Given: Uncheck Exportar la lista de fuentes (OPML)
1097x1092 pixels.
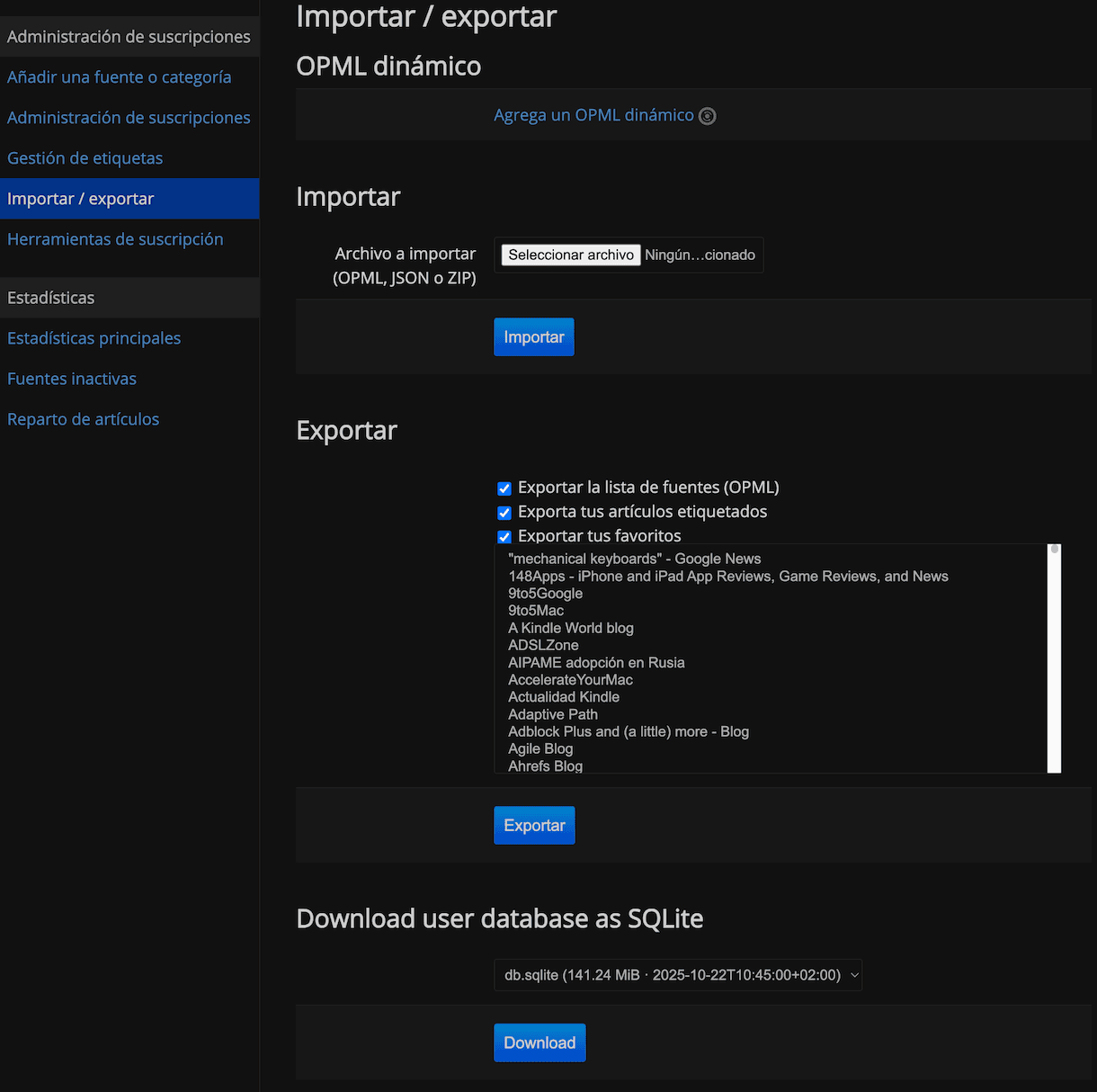Looking at the screenshot, I should click(504, 488).
